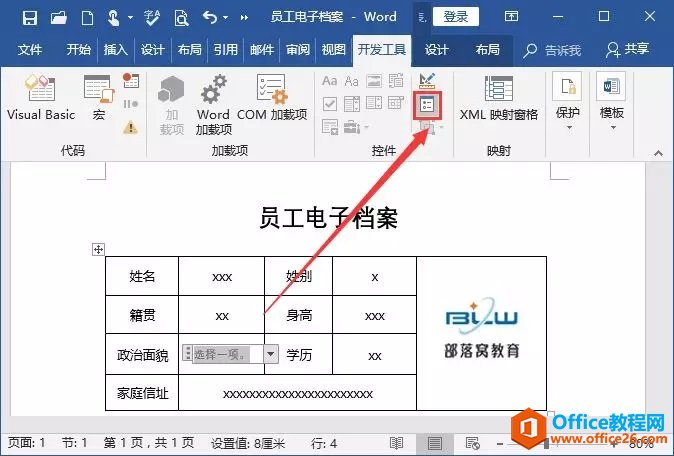Viewport: 674px width, 456px height.
Task: Switch to the 审阅 Review tab
Action: (298, 50)
